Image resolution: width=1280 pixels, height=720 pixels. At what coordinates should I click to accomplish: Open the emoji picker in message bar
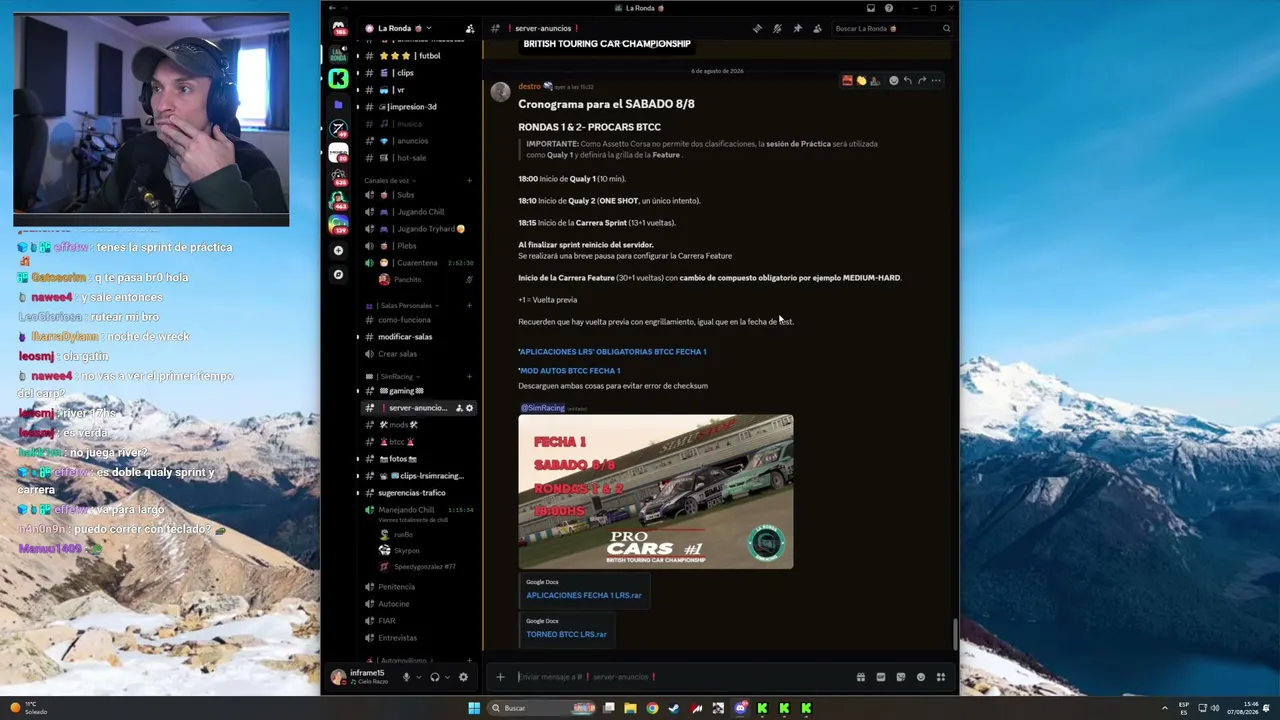[921, 677]
